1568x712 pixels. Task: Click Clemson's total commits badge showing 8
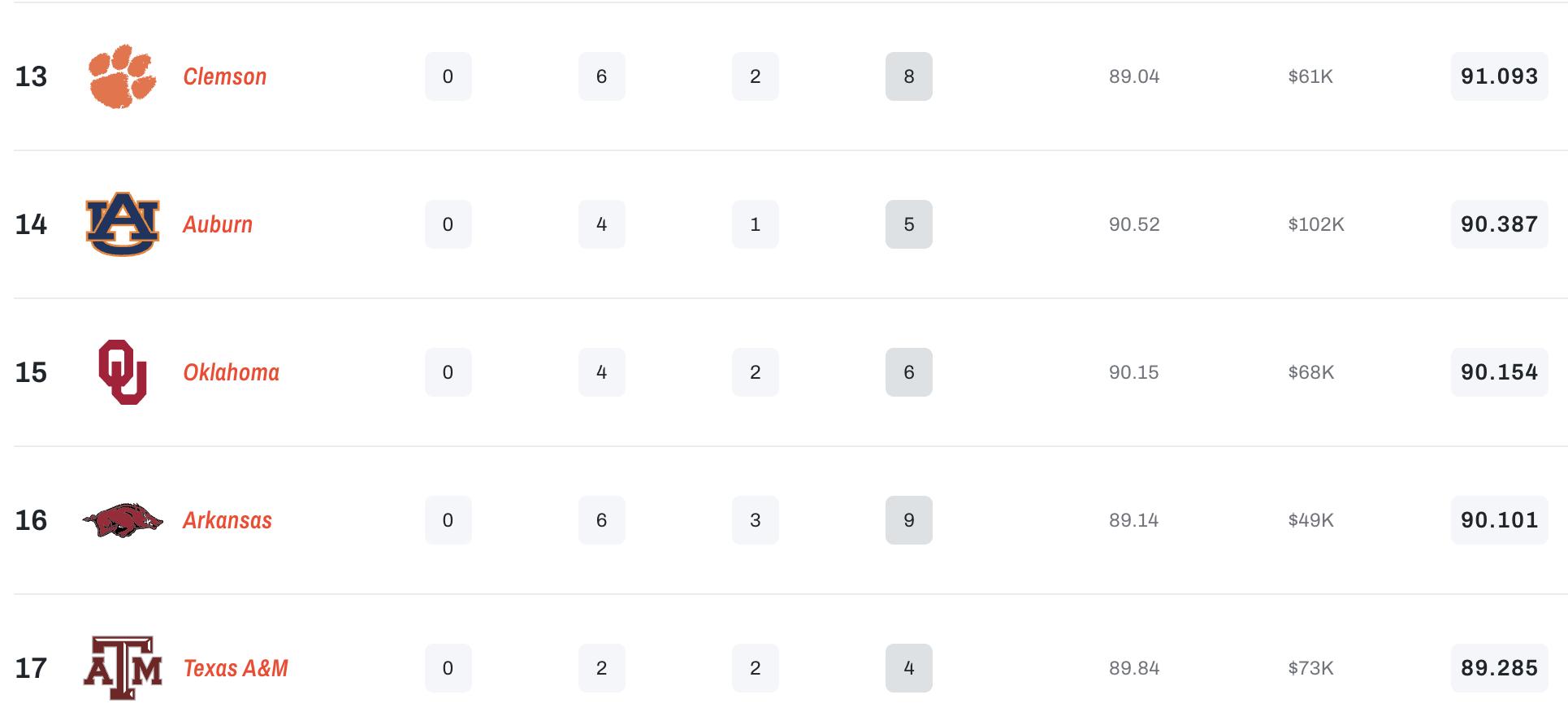pyautogui.click(x=908, y=76)
